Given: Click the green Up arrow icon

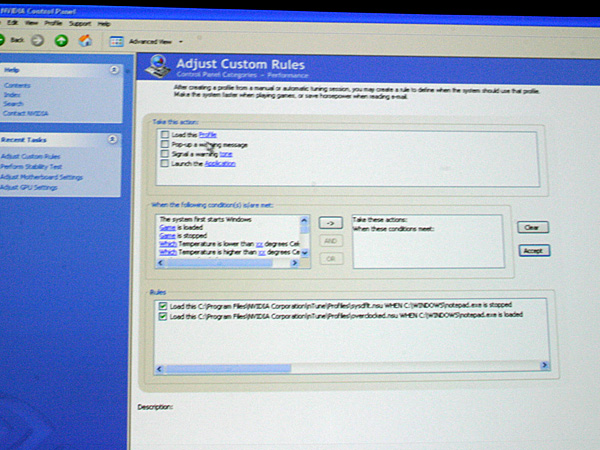Looking at the screenshot, I should pyautogui.click(x=61, y=40).
